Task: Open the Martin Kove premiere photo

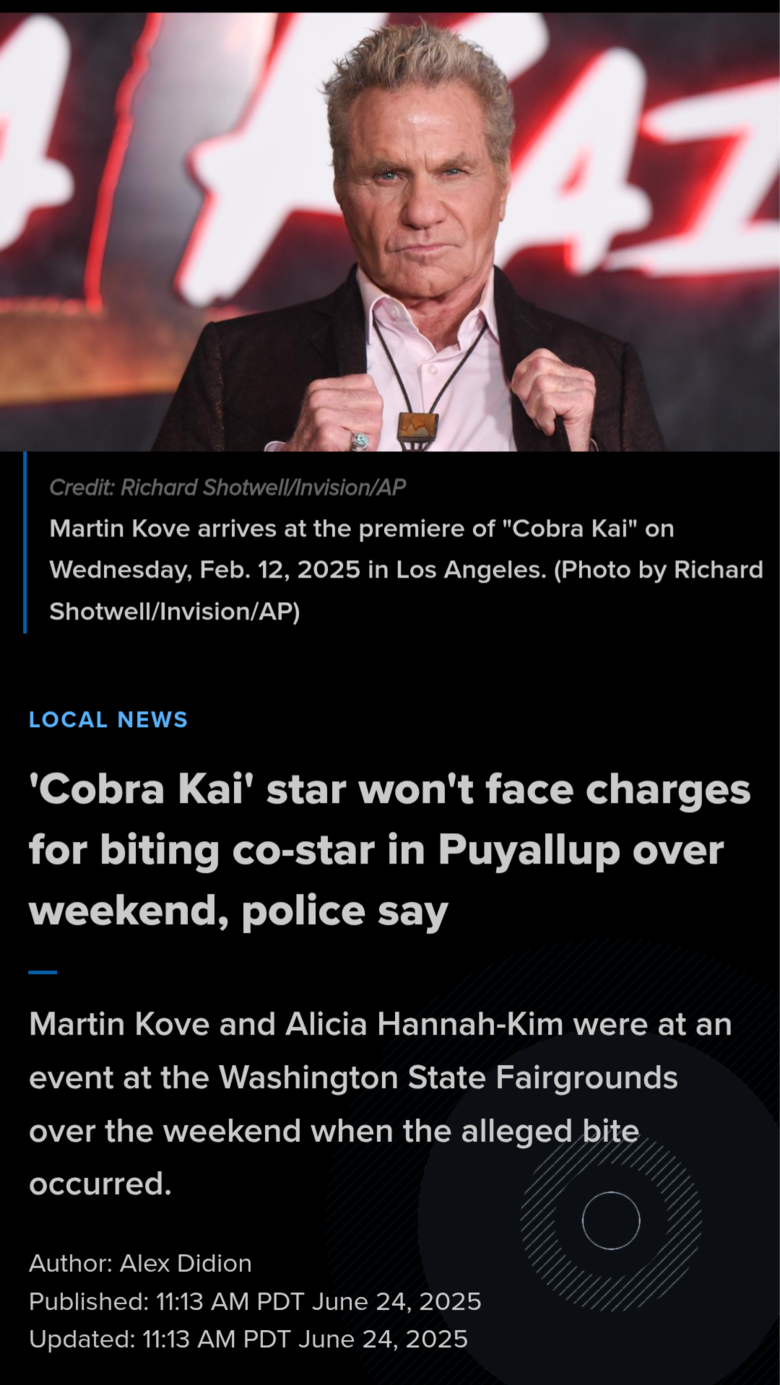Action: click(x=390, y=232)
